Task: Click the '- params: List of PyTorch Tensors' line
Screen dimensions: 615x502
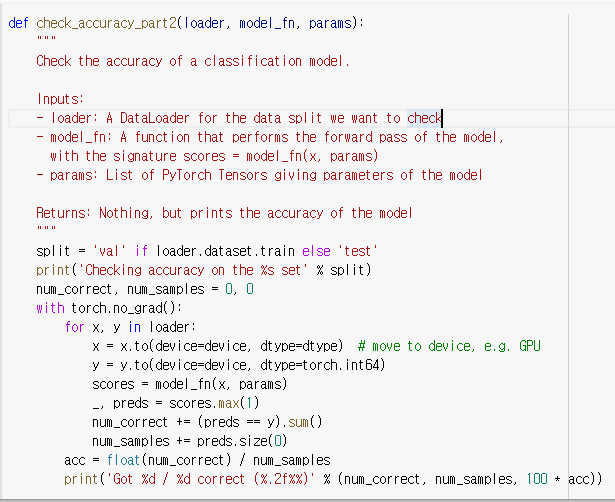Action: point(259,175)
